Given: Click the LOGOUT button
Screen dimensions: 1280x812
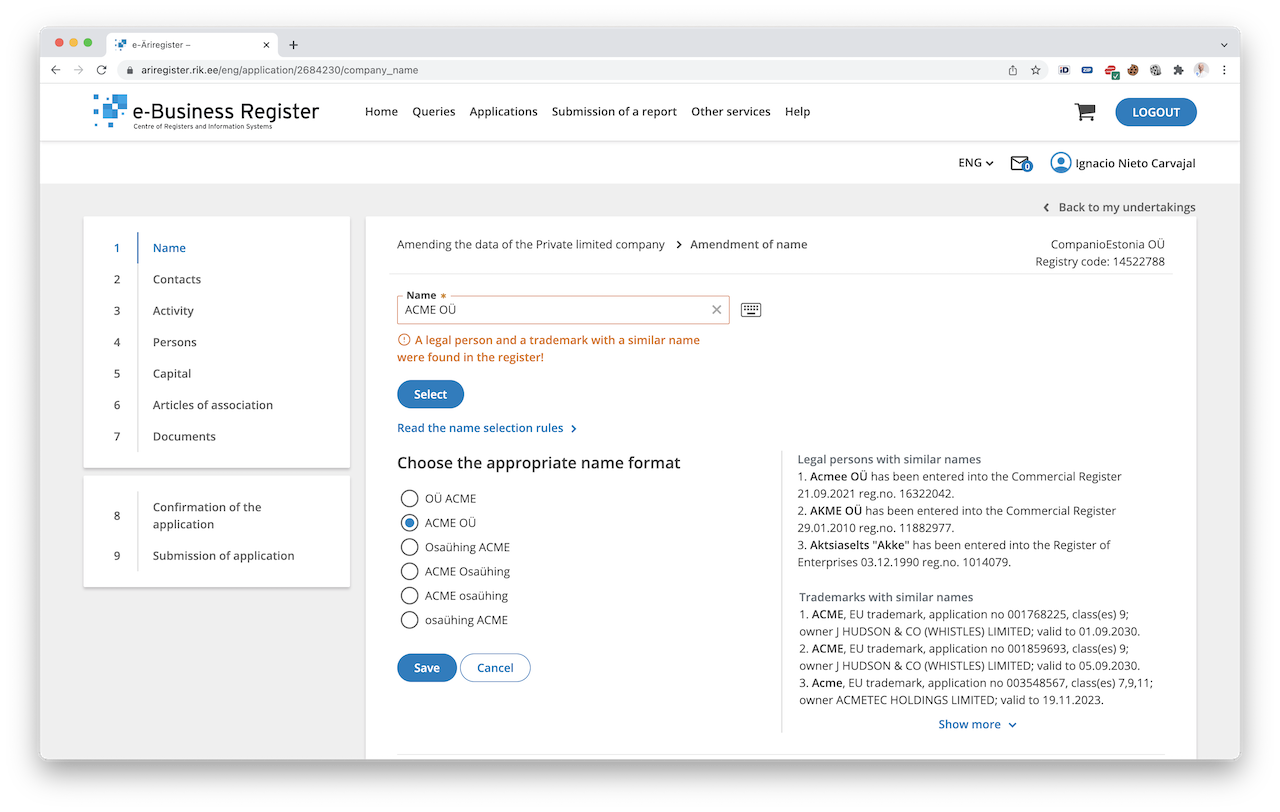Looking at the screenshot, I should [x=1155, y=112].
